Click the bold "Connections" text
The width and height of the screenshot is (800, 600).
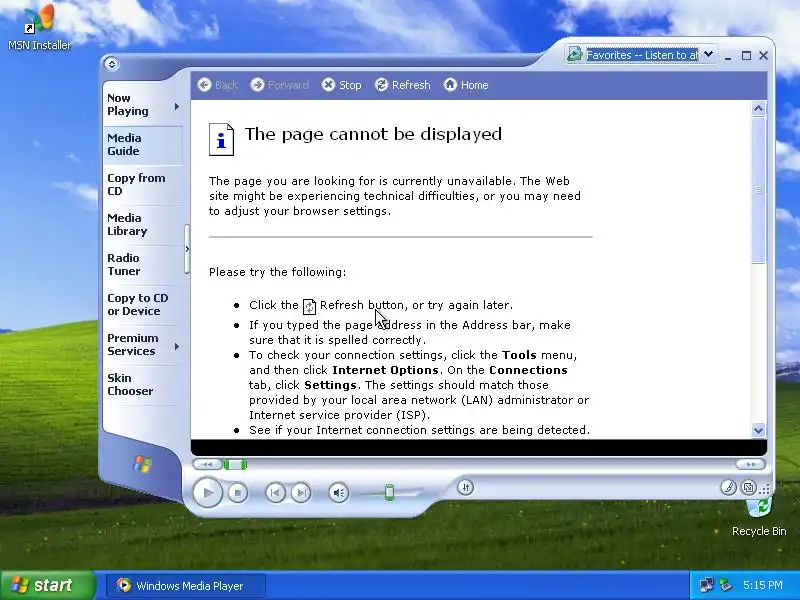coord(528,370)
